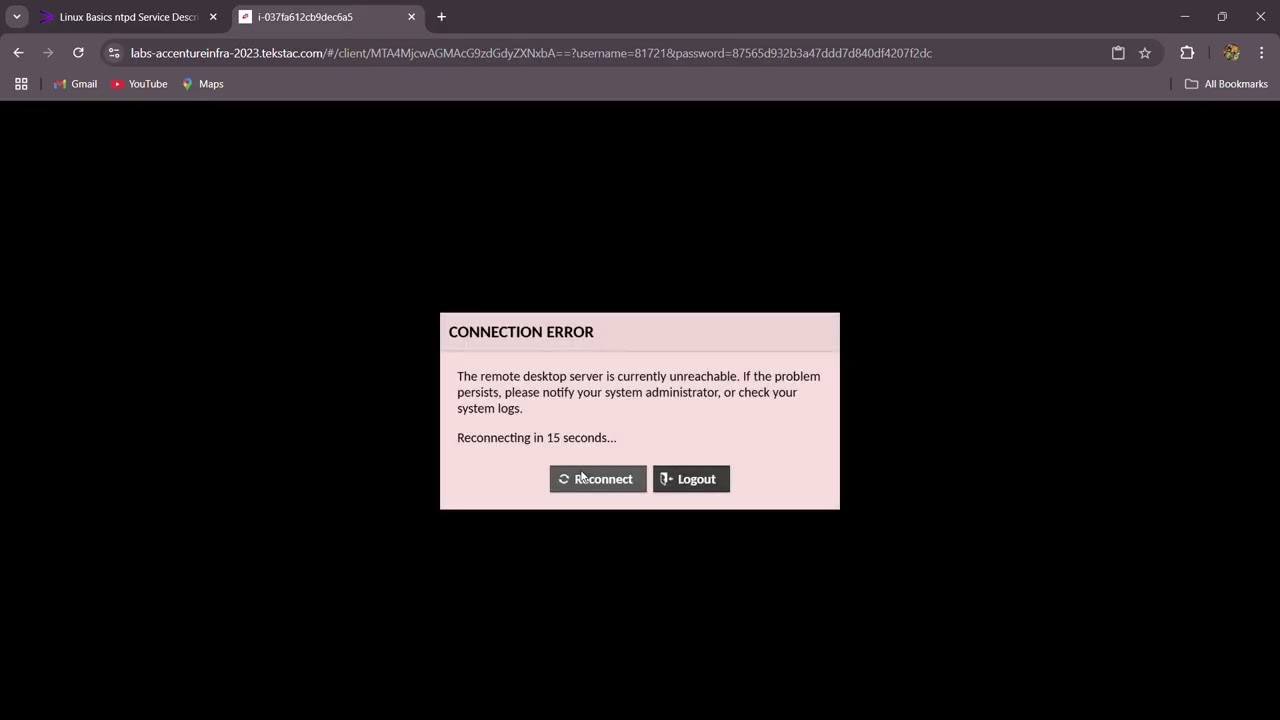Switch to Linux Basics ntpd Service tab

point(128,17)
